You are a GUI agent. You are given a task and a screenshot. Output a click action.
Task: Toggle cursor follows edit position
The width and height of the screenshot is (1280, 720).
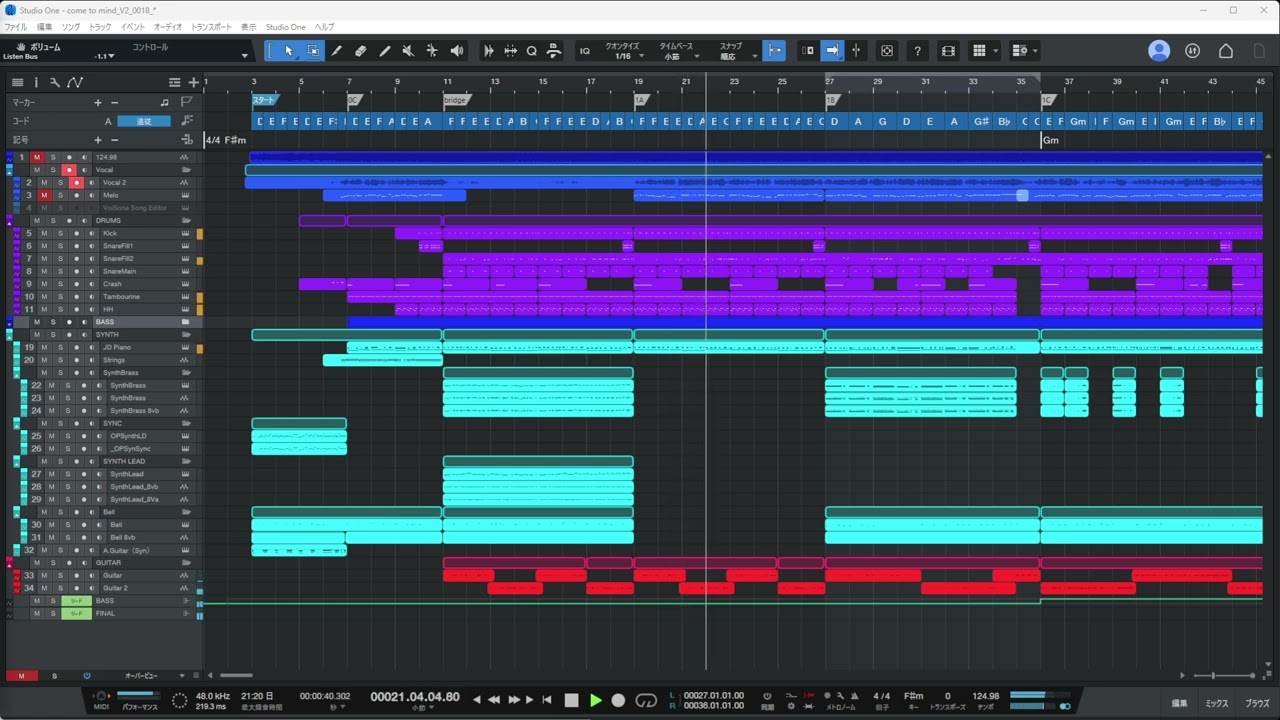pyautogui.click(x=856, y=51)
